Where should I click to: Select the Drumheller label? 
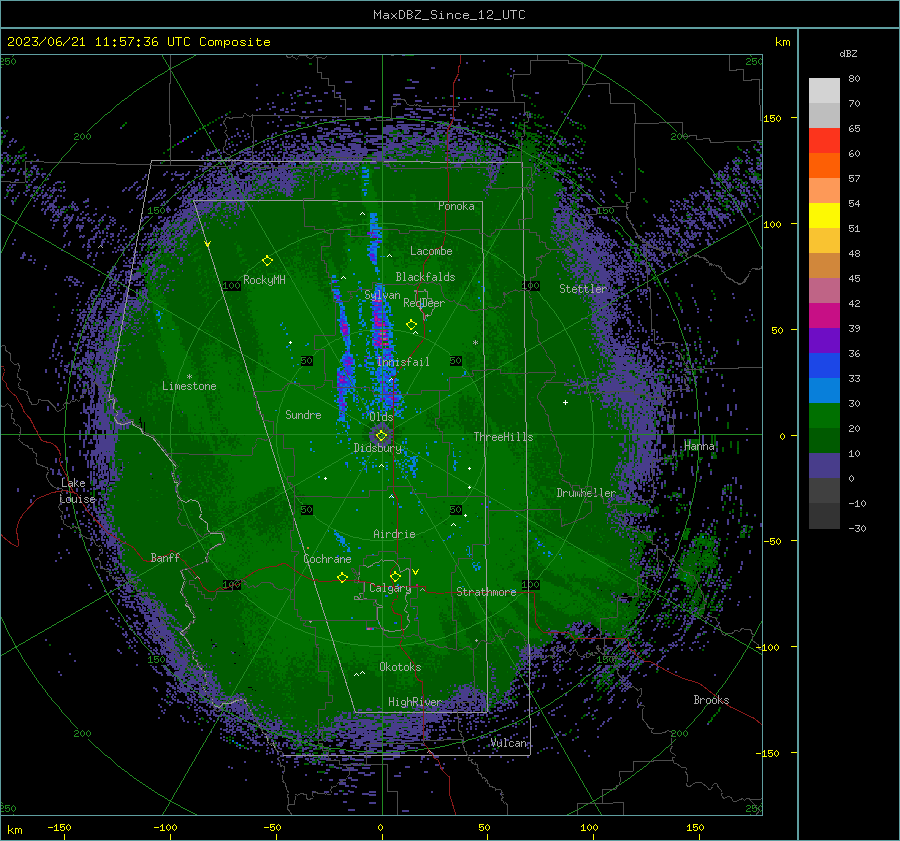[x=586, y=493]
